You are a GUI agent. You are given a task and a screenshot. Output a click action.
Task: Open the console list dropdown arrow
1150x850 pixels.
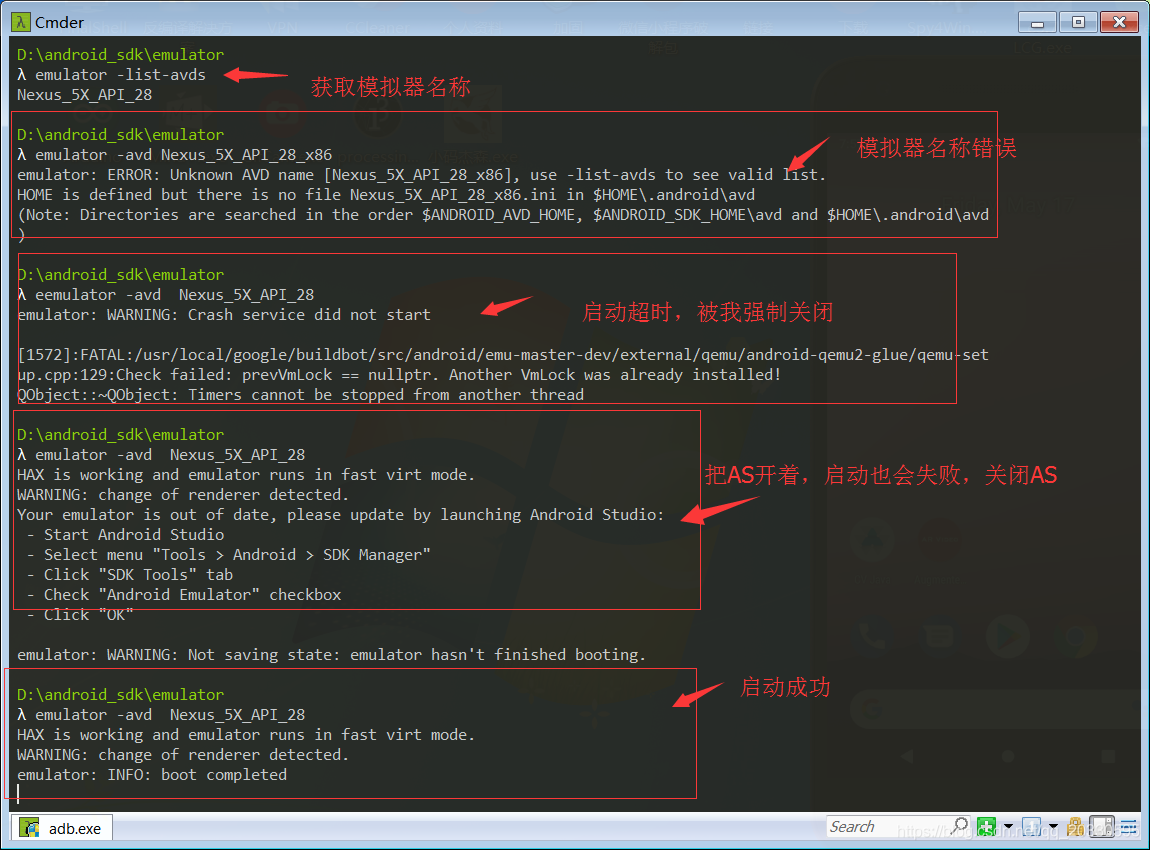point(1053,827)
